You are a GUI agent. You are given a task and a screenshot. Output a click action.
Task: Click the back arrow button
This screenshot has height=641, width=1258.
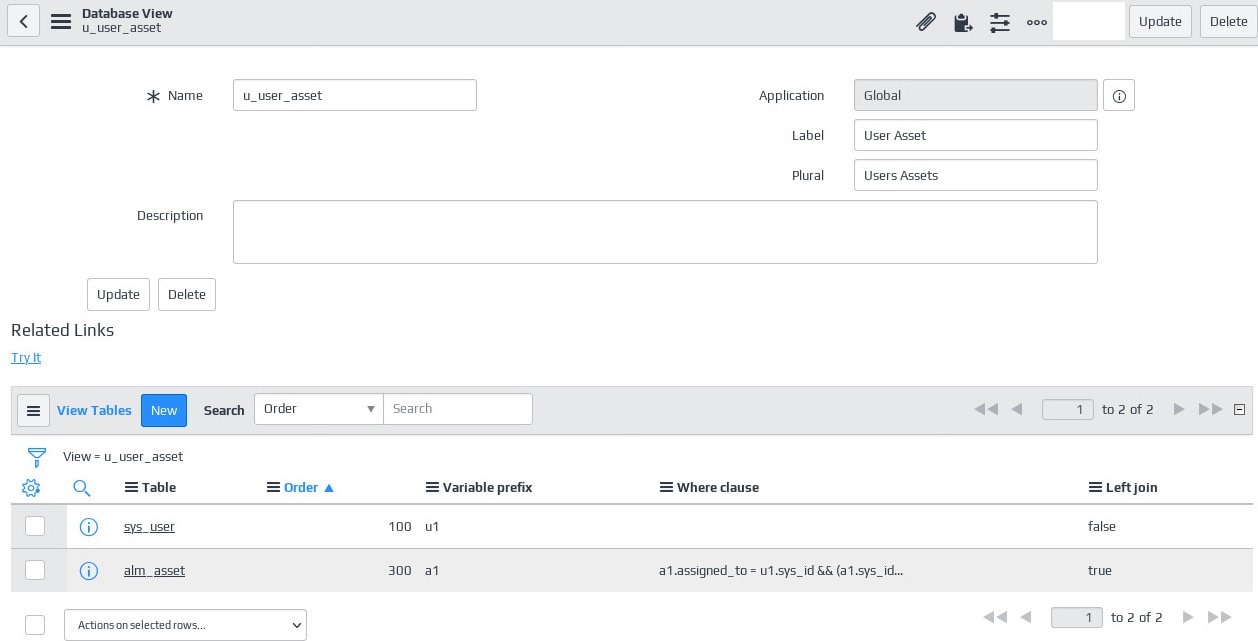[x=23, y=21]
